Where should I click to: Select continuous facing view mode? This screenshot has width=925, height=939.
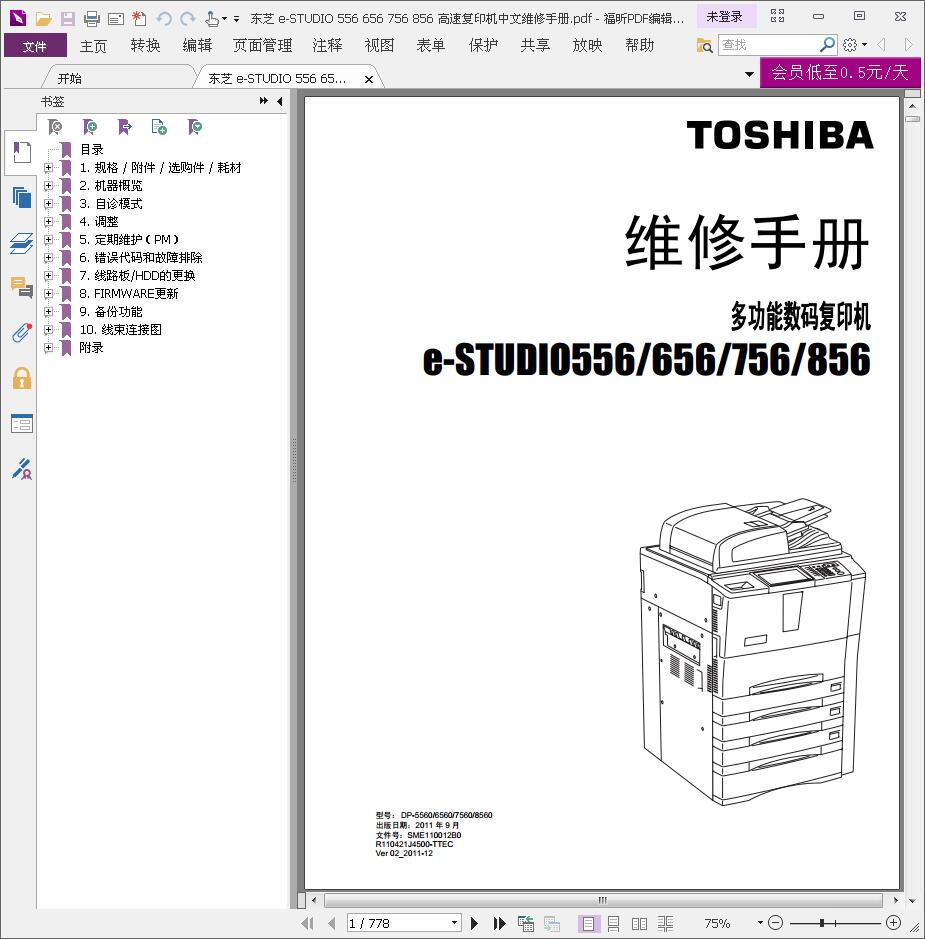[665, 923]
